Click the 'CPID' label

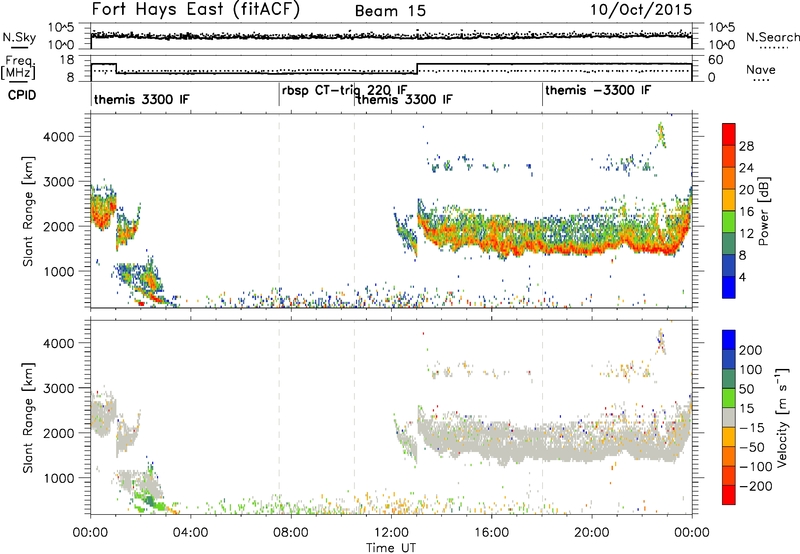point(22,95)
